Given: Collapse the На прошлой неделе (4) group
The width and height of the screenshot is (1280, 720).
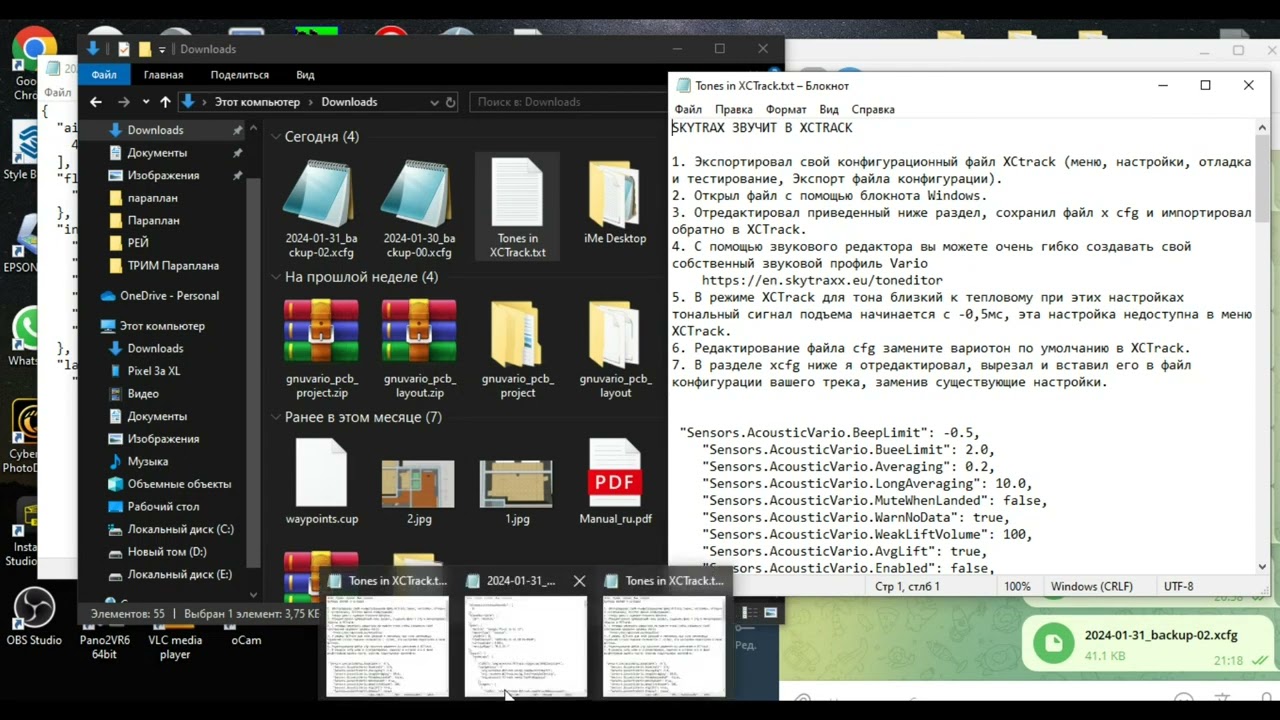Looking at the screenshot, I should coord(276,277).
